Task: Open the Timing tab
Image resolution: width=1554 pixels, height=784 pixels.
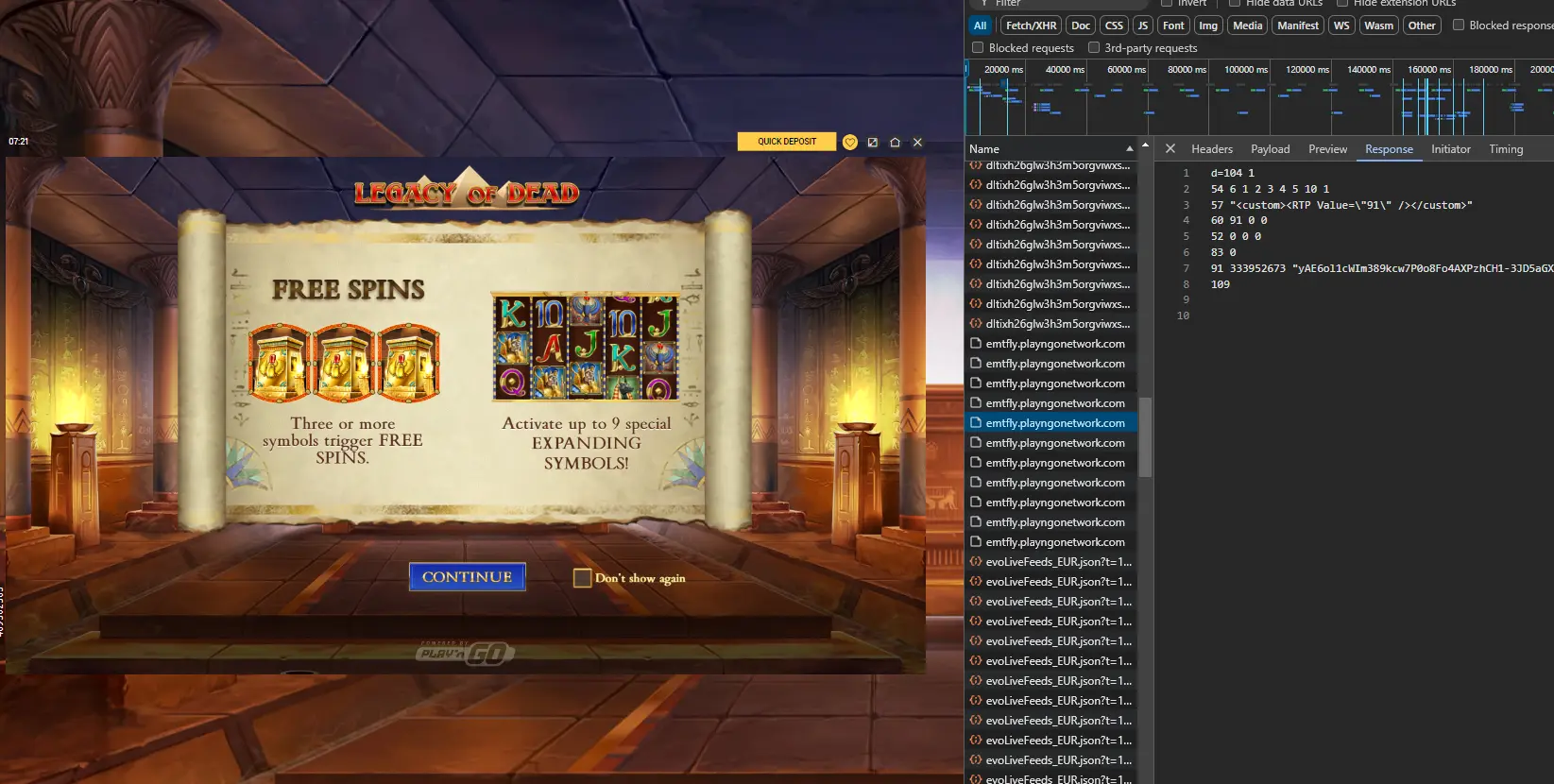Action: tap(1506, 149)
